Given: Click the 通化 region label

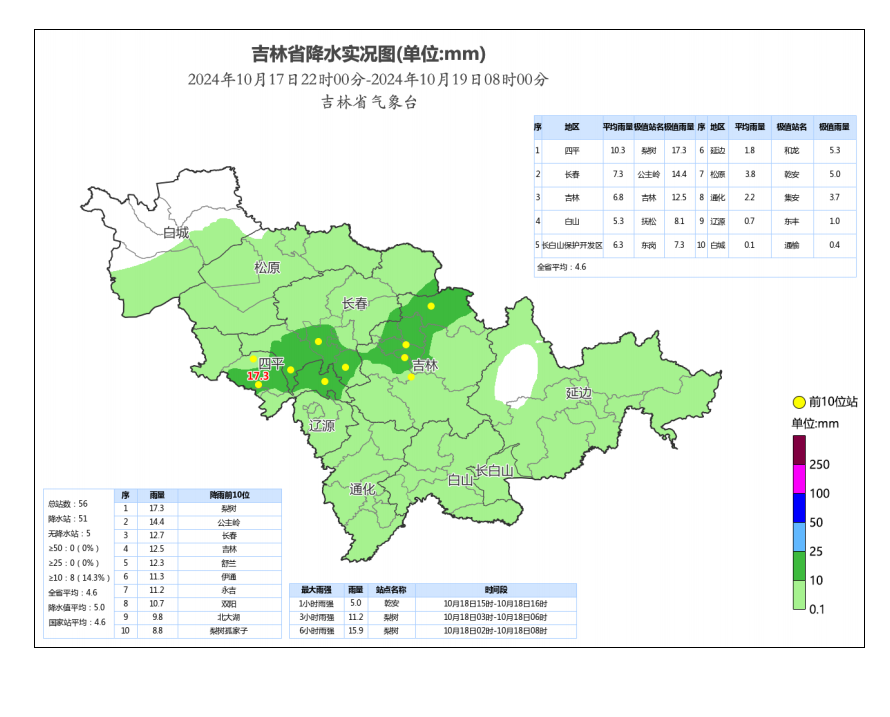Looking at the screenshot, I should 361,488.
